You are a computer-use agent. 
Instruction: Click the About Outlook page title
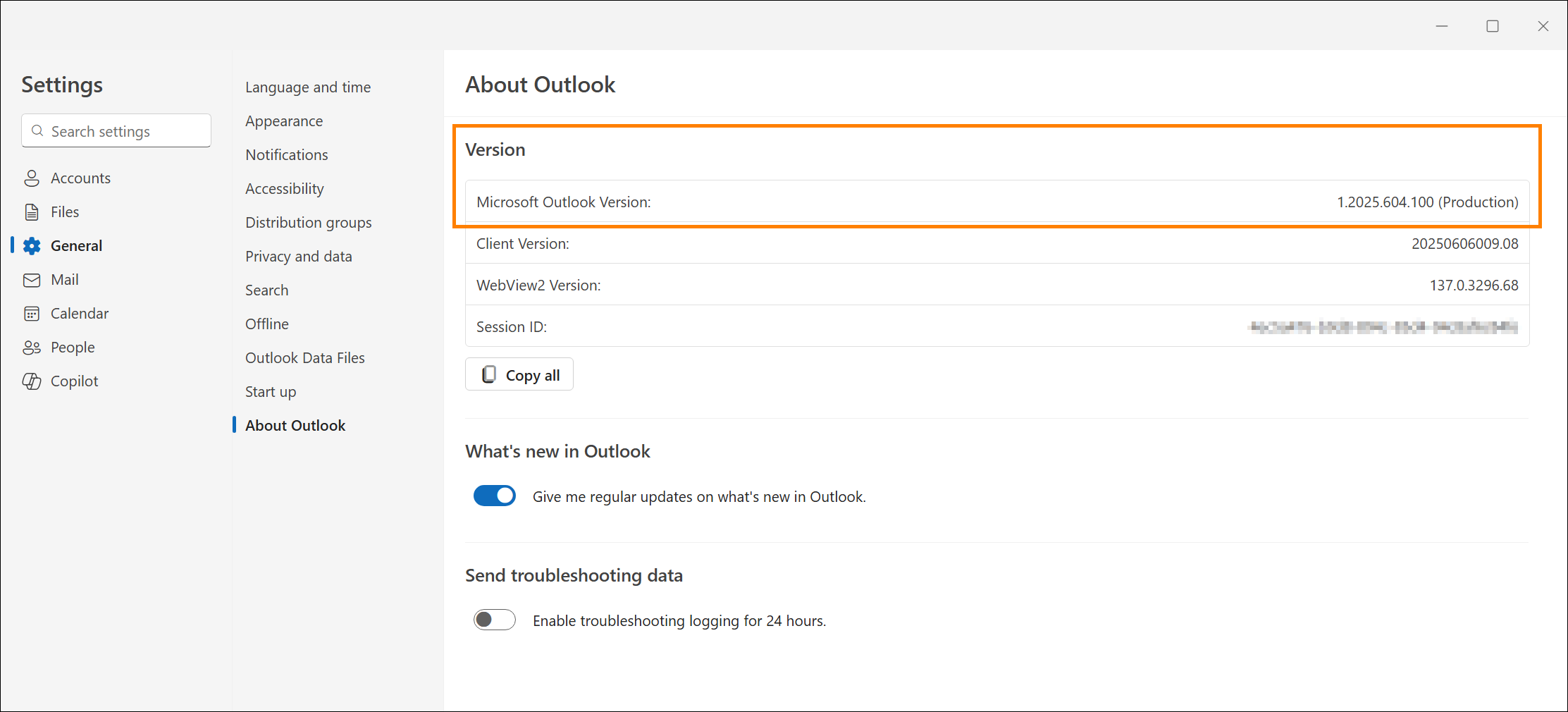click(x=540, y=85)
